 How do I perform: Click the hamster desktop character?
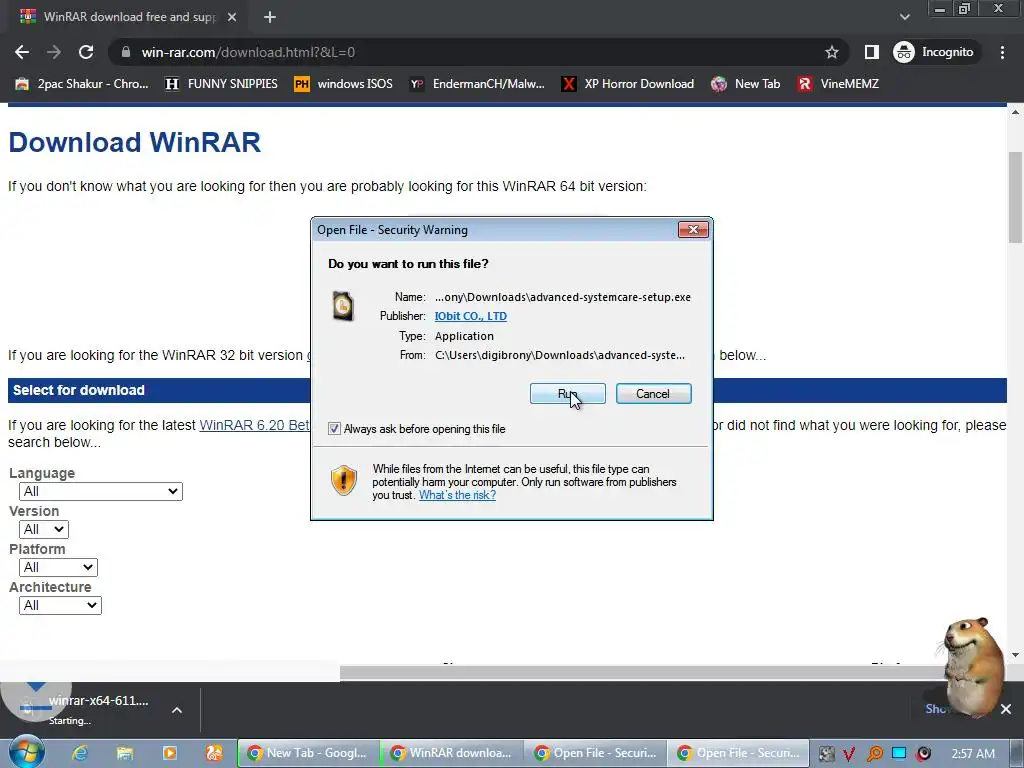(x=972, y=666)
